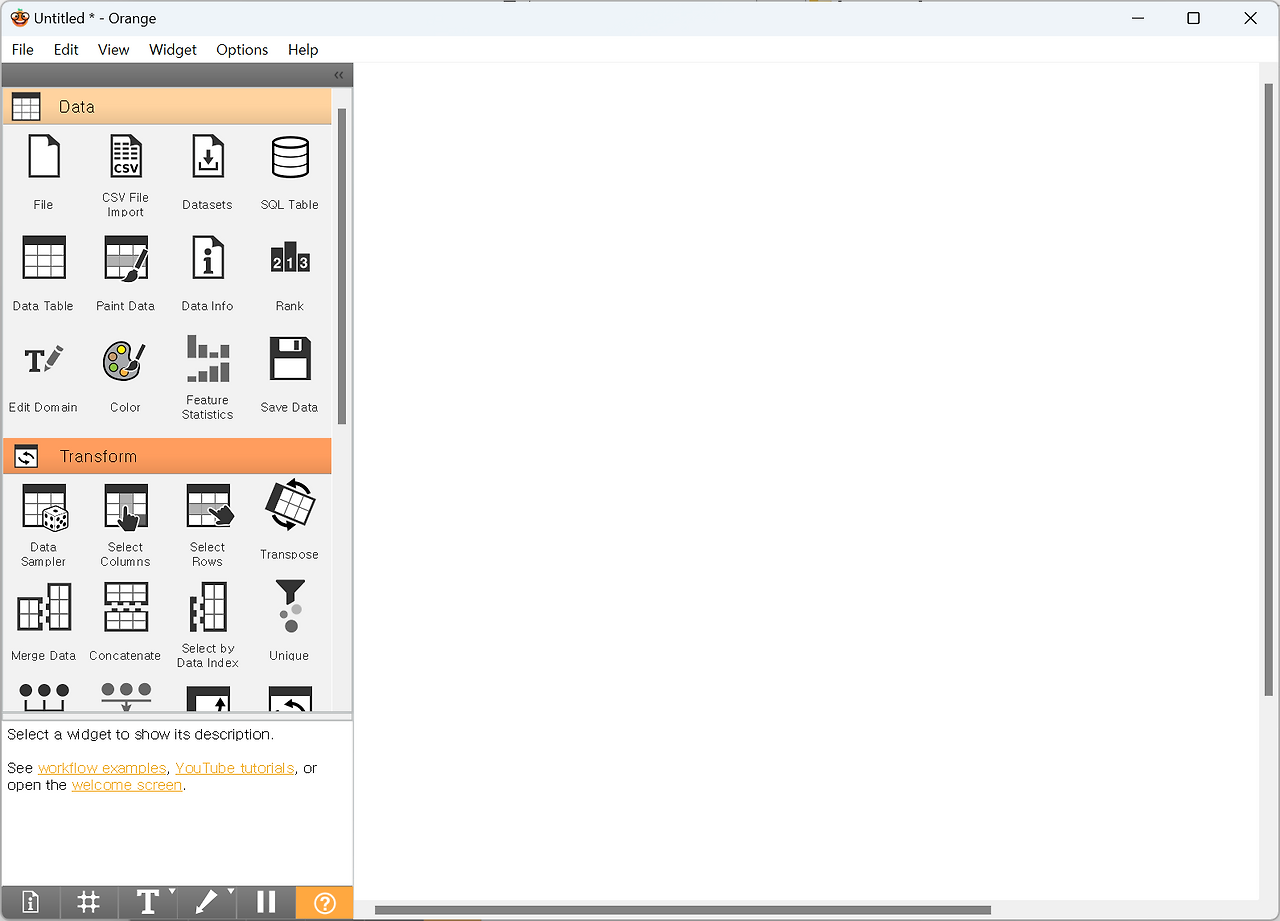Open the Options menu
This screenshot has height=921, width=1280.
tap(242, 50)
